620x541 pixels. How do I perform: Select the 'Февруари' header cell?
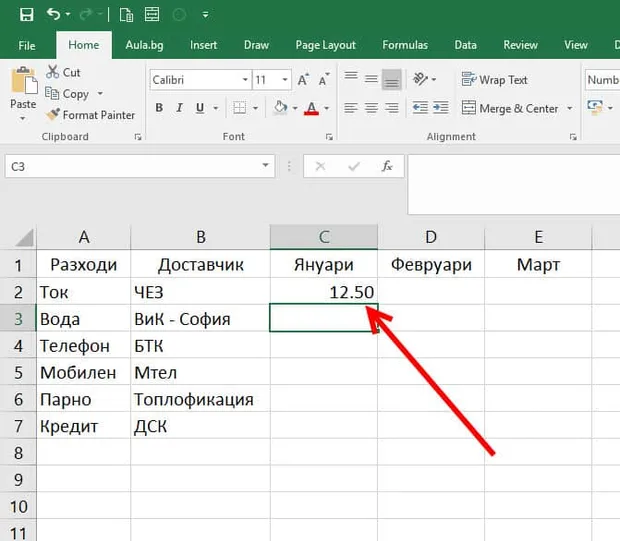click(x=431, y=264)
